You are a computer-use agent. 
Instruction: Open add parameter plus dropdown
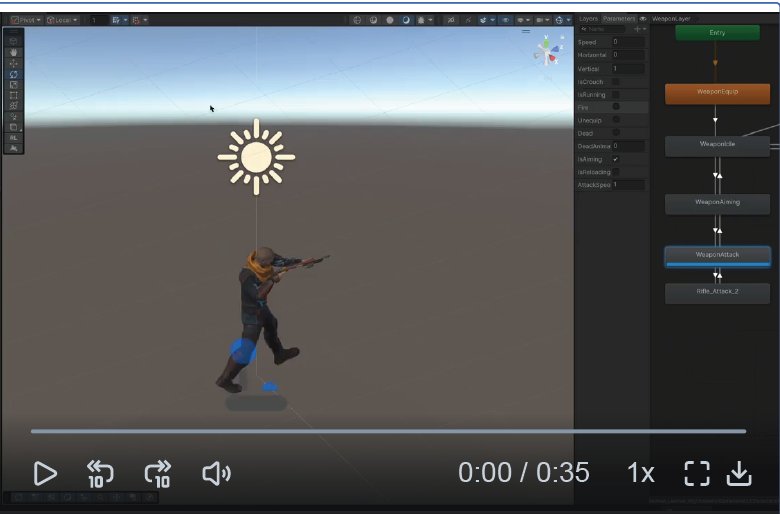pos(640,29)
